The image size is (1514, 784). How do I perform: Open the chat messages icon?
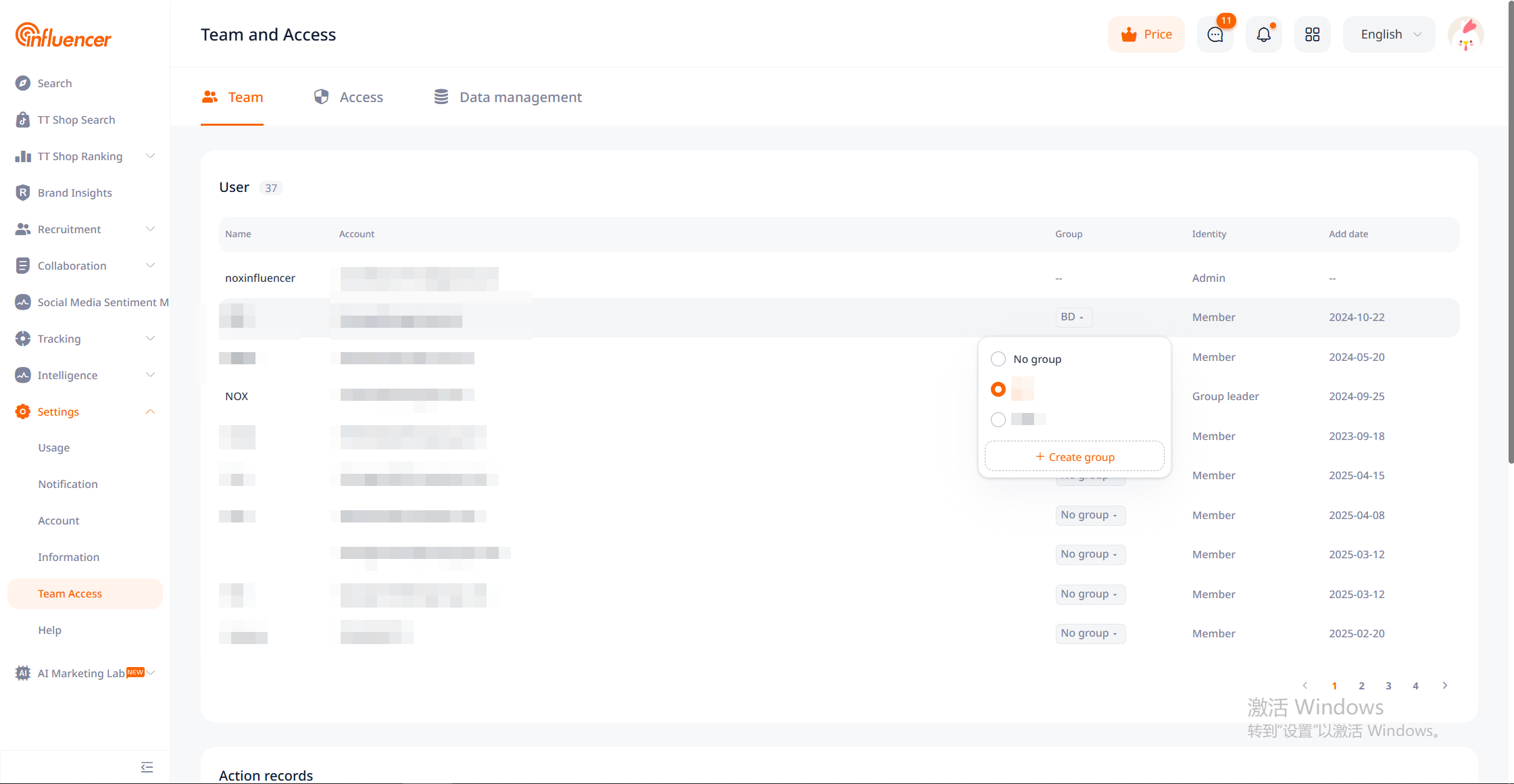[1215, 34]
